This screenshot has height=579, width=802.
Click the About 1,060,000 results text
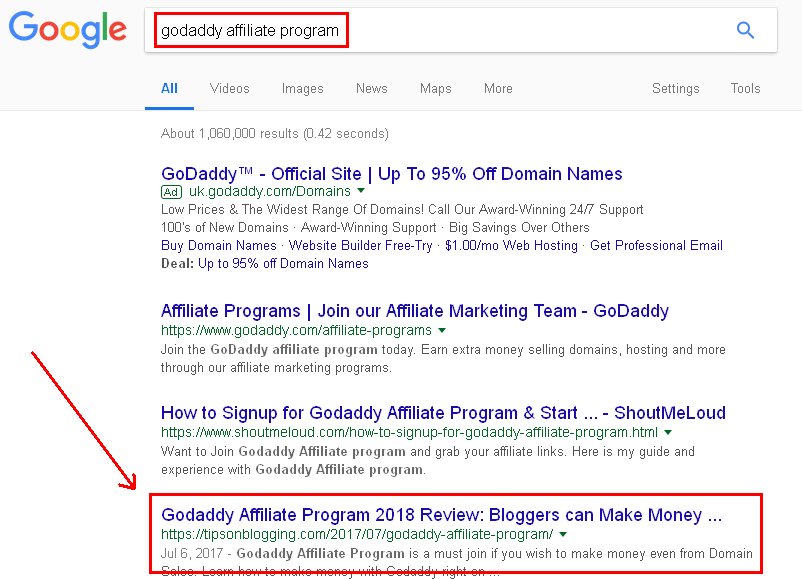(275, 133)
